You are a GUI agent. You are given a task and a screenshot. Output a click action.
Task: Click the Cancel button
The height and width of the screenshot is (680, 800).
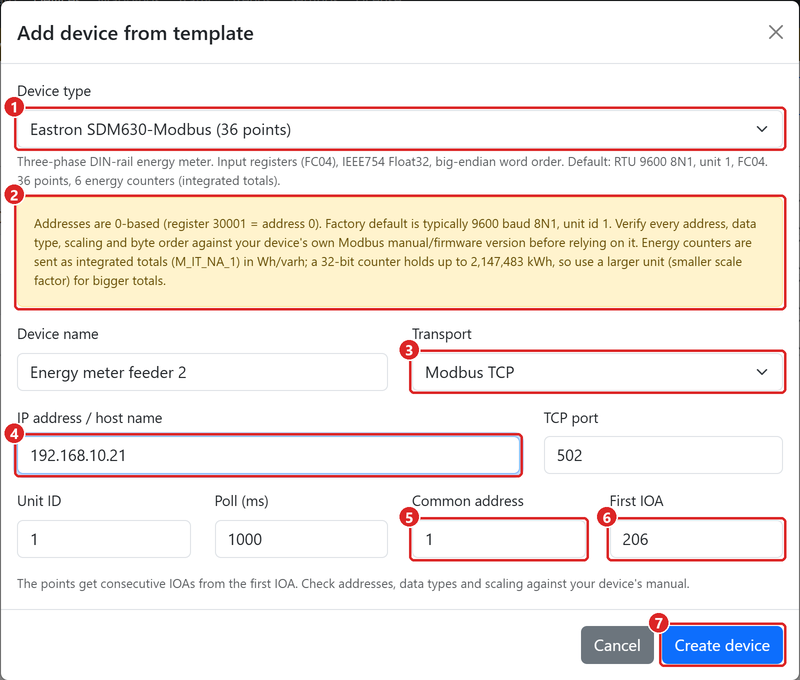point(617,645)
